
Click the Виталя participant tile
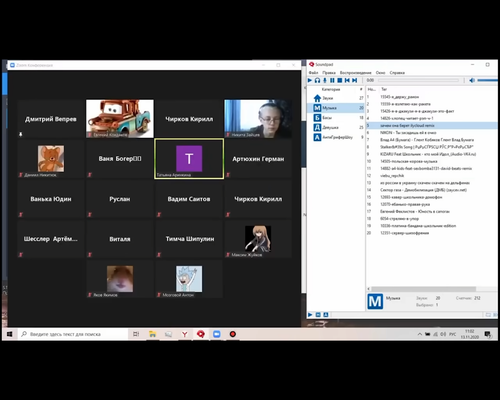(x=120, y=239)
